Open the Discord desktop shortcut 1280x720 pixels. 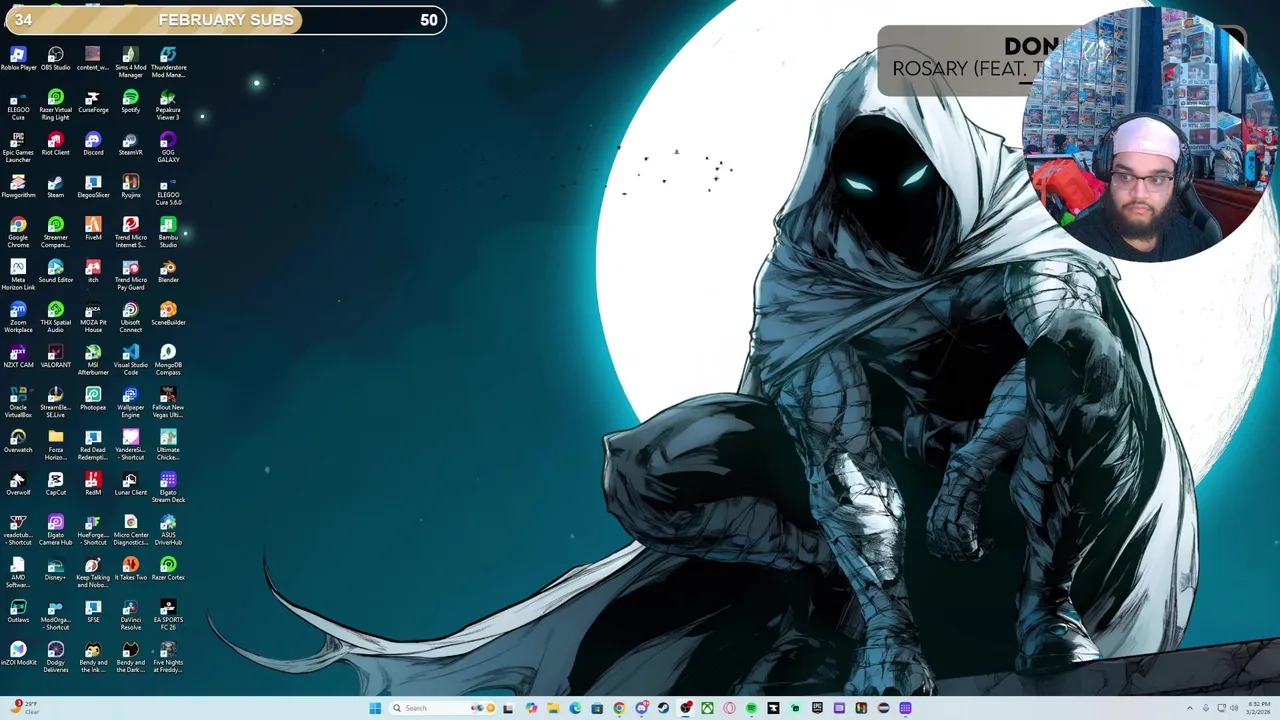click(93, 144)
